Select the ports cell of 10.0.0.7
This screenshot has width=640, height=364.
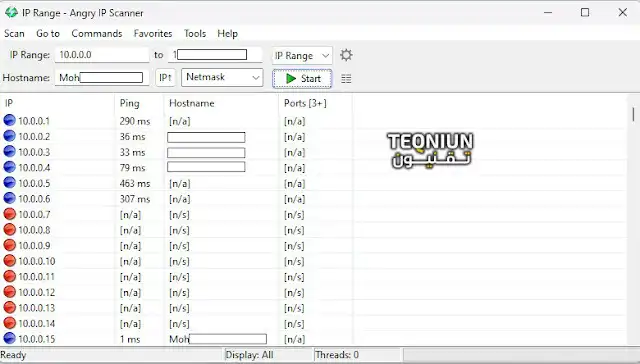[294, 215]
